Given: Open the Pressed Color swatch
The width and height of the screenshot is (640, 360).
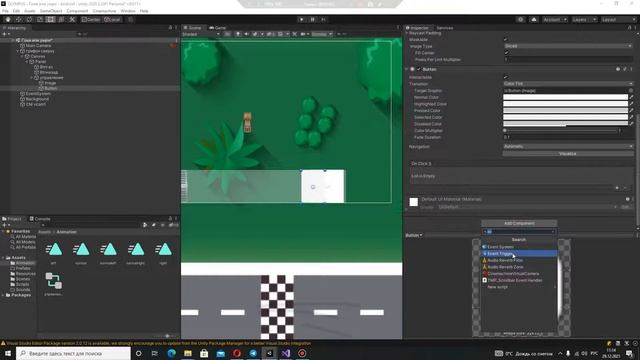Looking at the screenshot, I should (565, 111).
